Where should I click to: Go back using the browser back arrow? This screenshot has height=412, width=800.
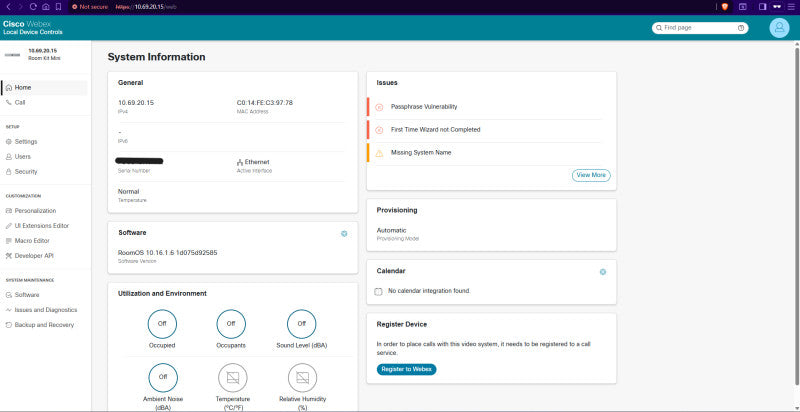click(9, 7)
